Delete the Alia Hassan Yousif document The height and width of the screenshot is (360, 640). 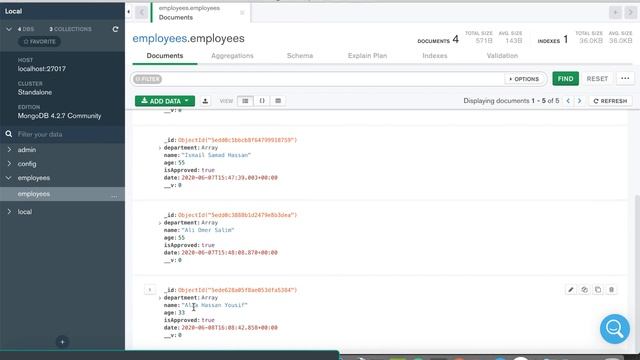(611, 290)
